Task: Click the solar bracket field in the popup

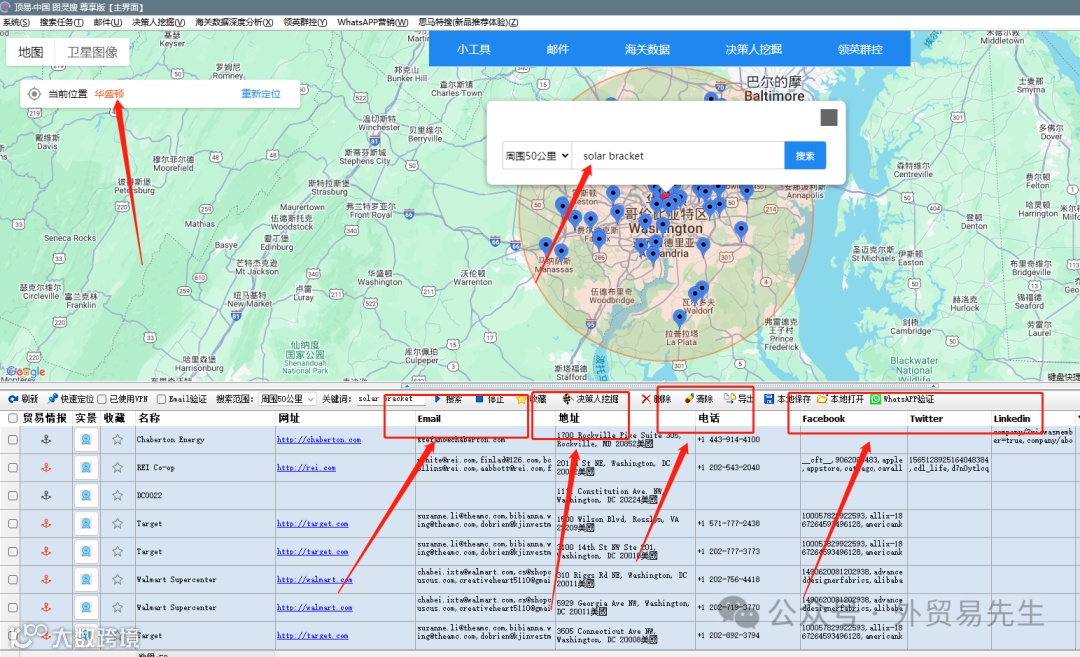Action: tap(678, 156)
